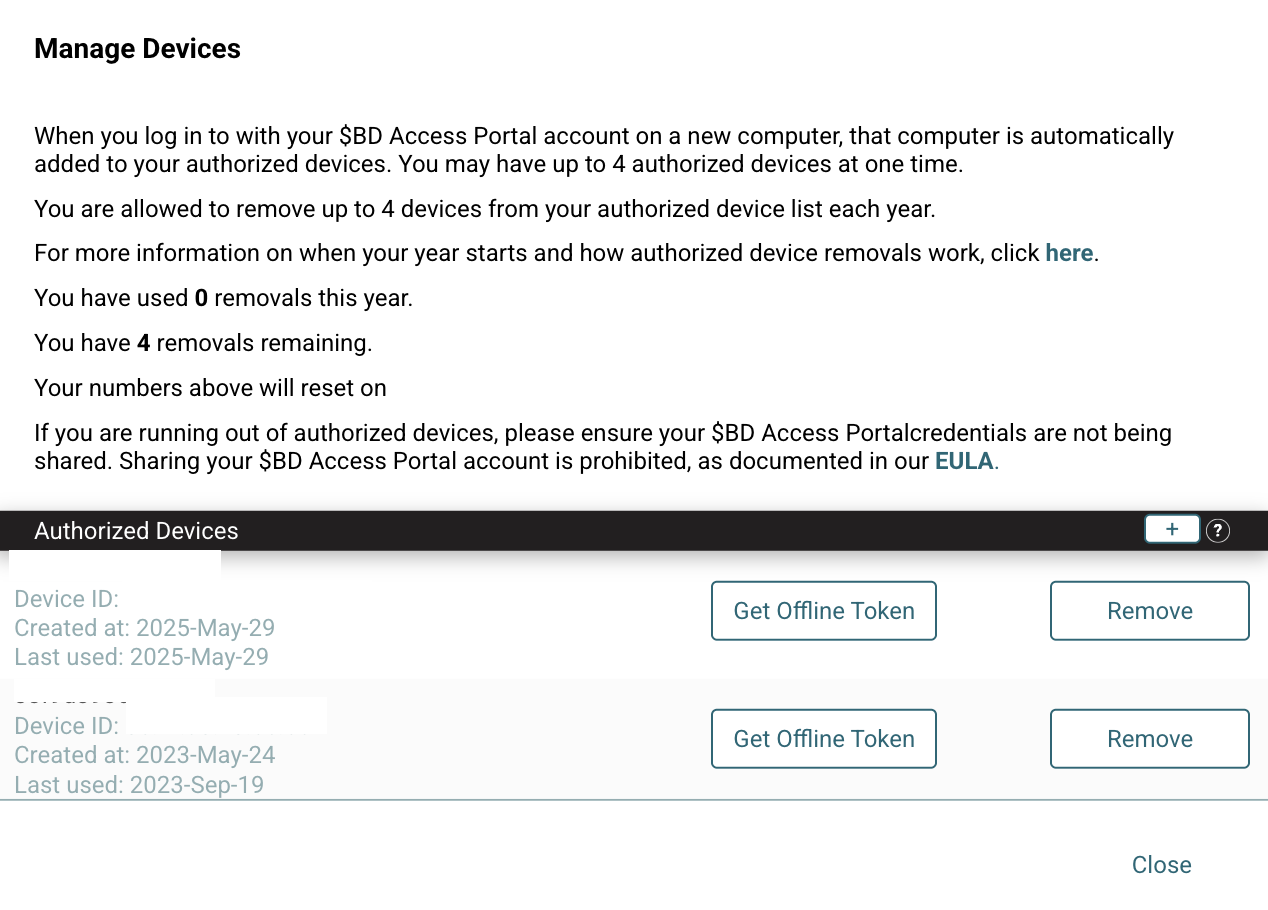Image resolution: width=1268 pixels, height=910 pixels.
Task: Click the Authorized Devices header title
Action: pyautogui.click(x=136, y=531)
